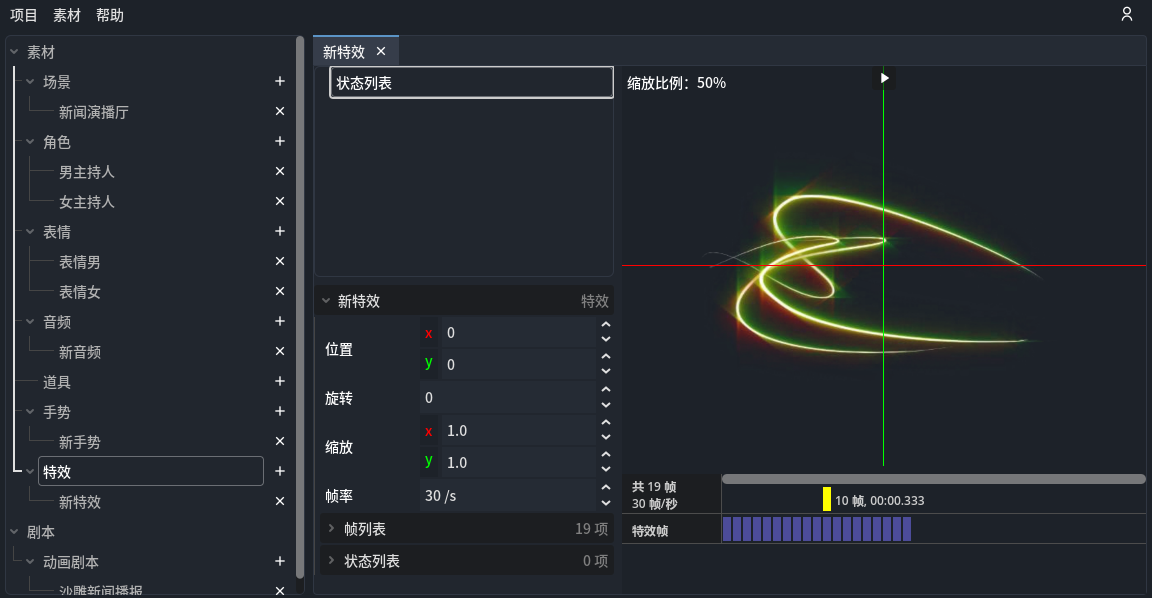The image size is (1152, 598).
Task: Open the user profile icon
Action: point(1127,15)
